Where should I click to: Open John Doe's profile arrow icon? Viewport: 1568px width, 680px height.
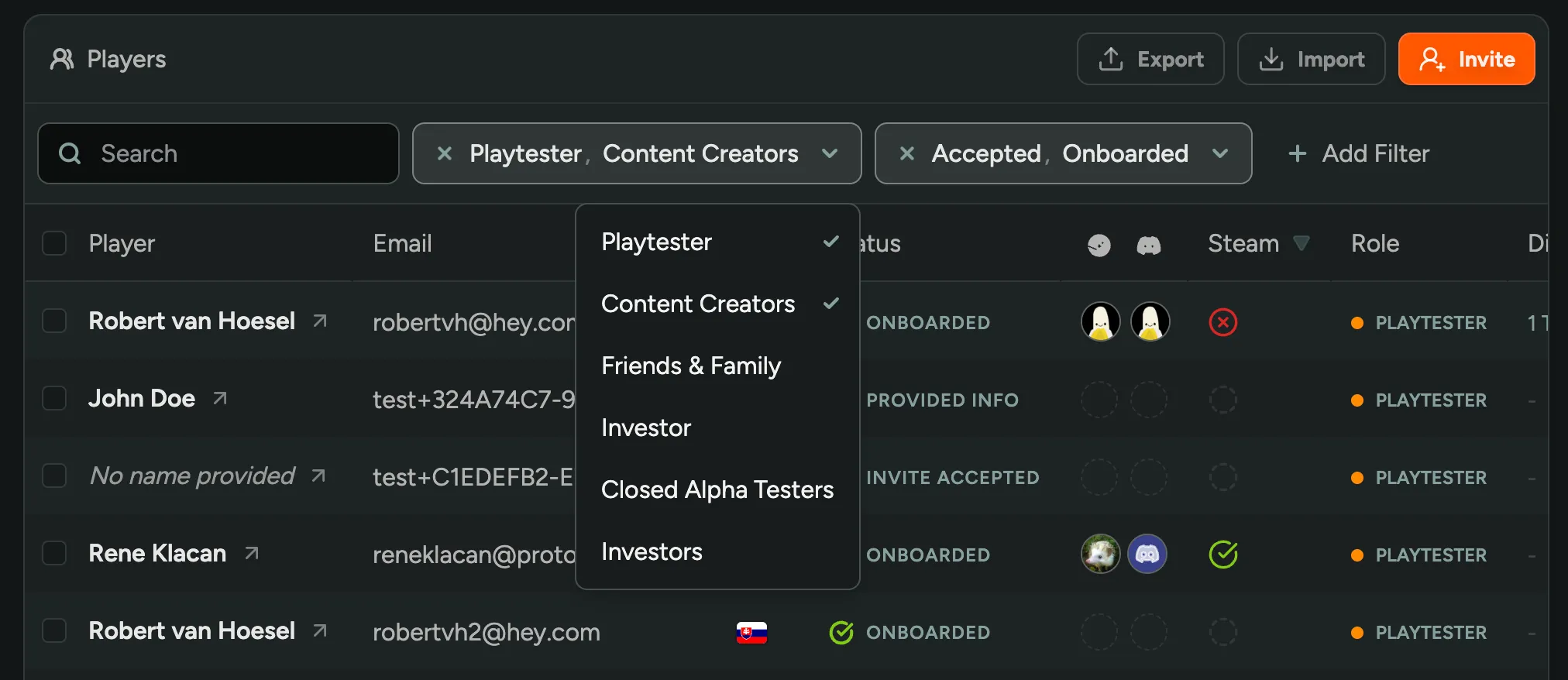[x=220, y=398]
